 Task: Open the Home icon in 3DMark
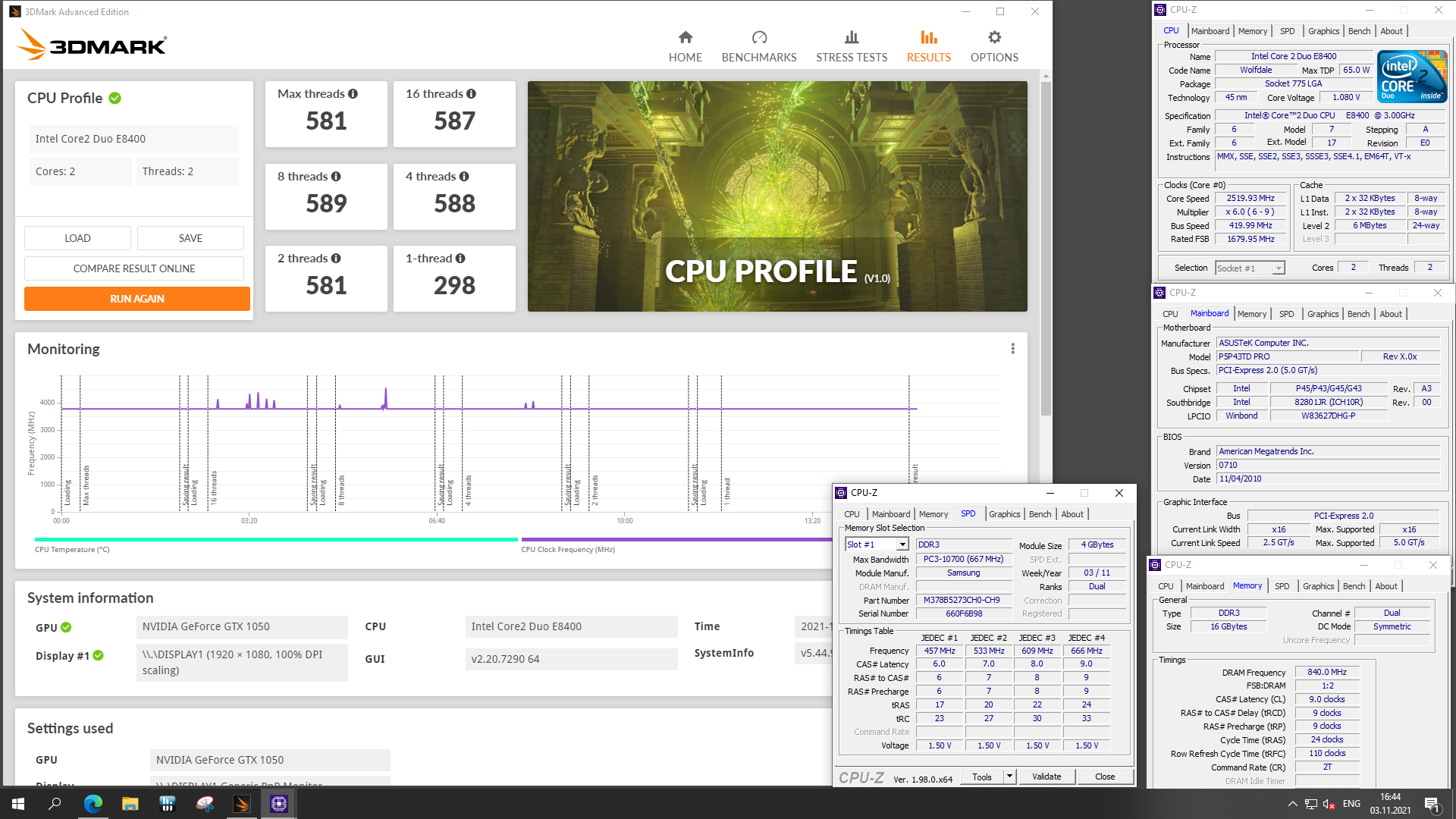(686, 37)
